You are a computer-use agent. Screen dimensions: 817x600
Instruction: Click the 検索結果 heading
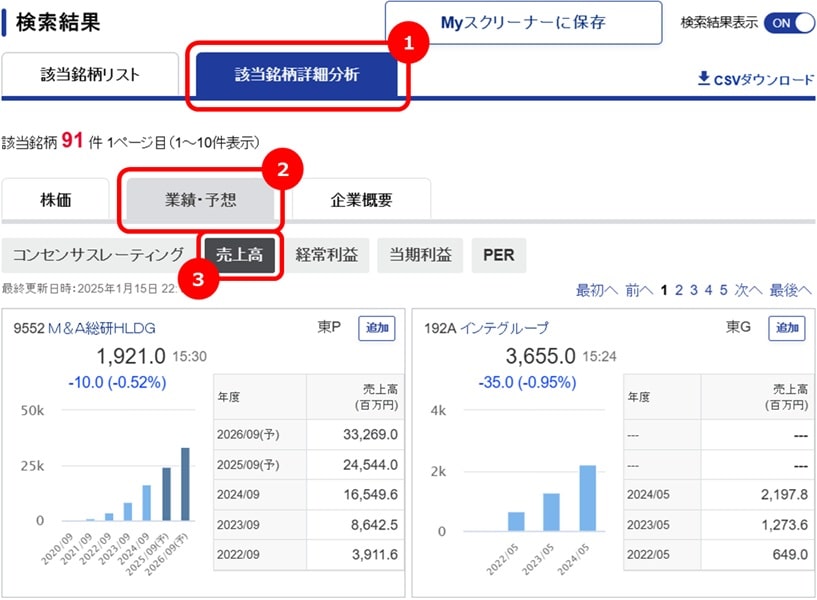(57, 22)
